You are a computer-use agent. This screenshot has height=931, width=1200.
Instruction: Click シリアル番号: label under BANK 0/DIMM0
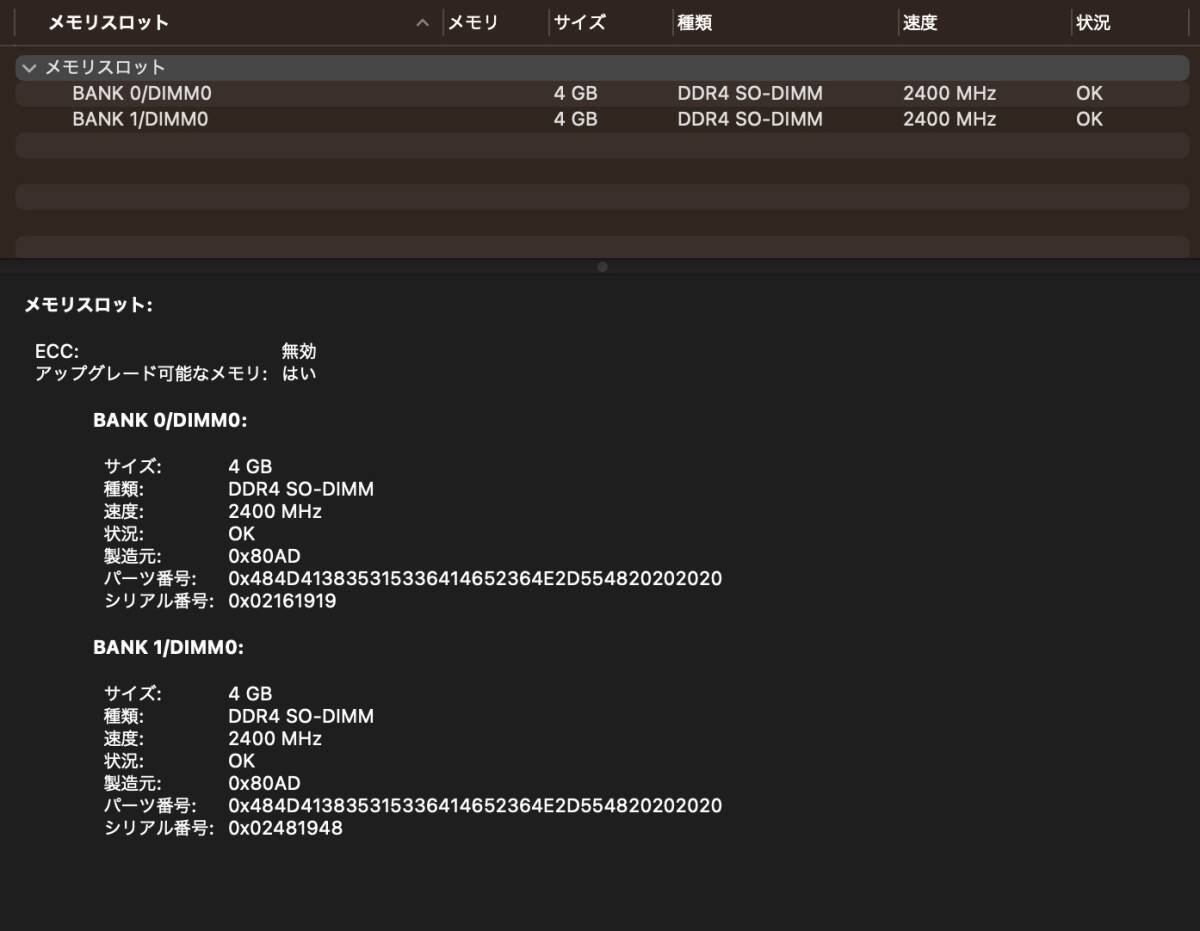159,602
